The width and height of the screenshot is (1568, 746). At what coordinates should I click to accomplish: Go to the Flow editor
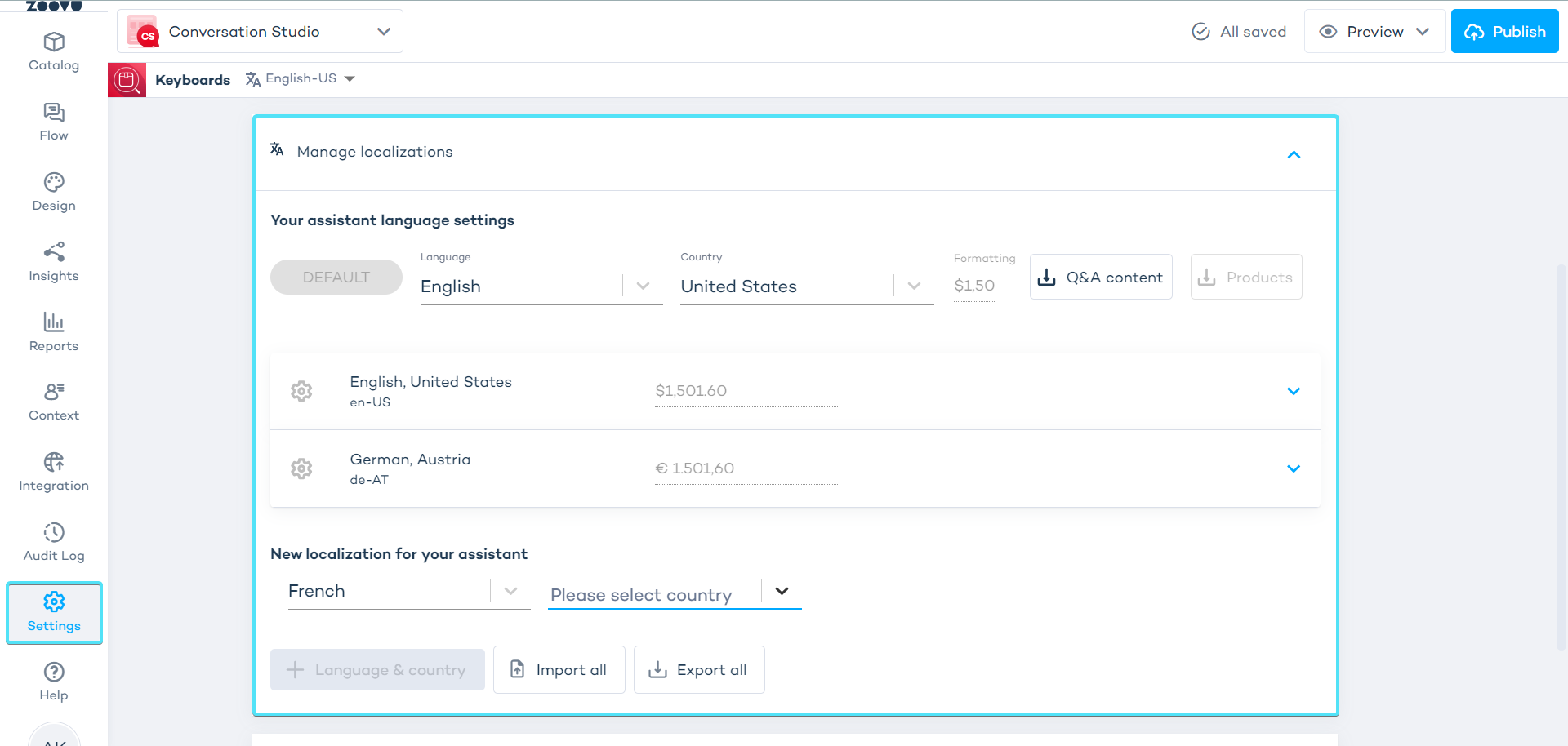click(x=54, y=122)
